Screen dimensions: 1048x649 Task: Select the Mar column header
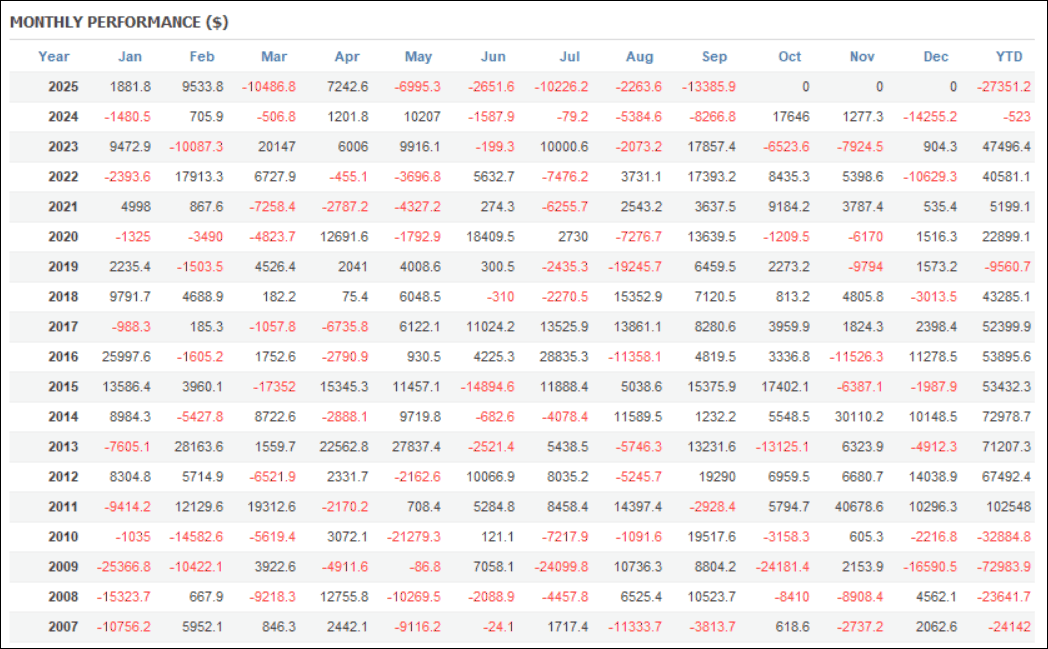pyautogui.click(x=274, y=57)
